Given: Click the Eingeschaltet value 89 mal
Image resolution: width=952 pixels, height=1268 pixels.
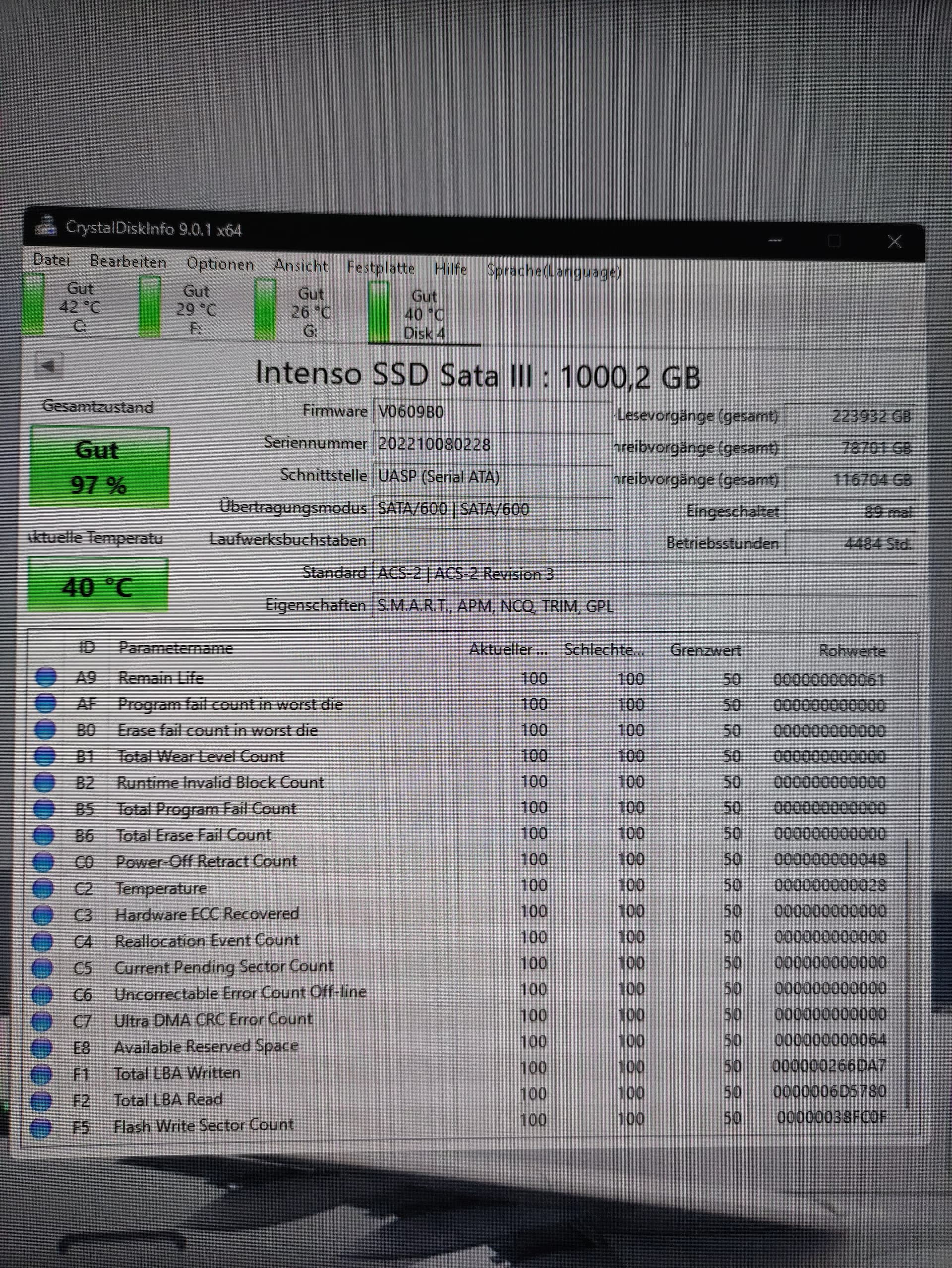Looking at the screenshot, I should point(850,511).
